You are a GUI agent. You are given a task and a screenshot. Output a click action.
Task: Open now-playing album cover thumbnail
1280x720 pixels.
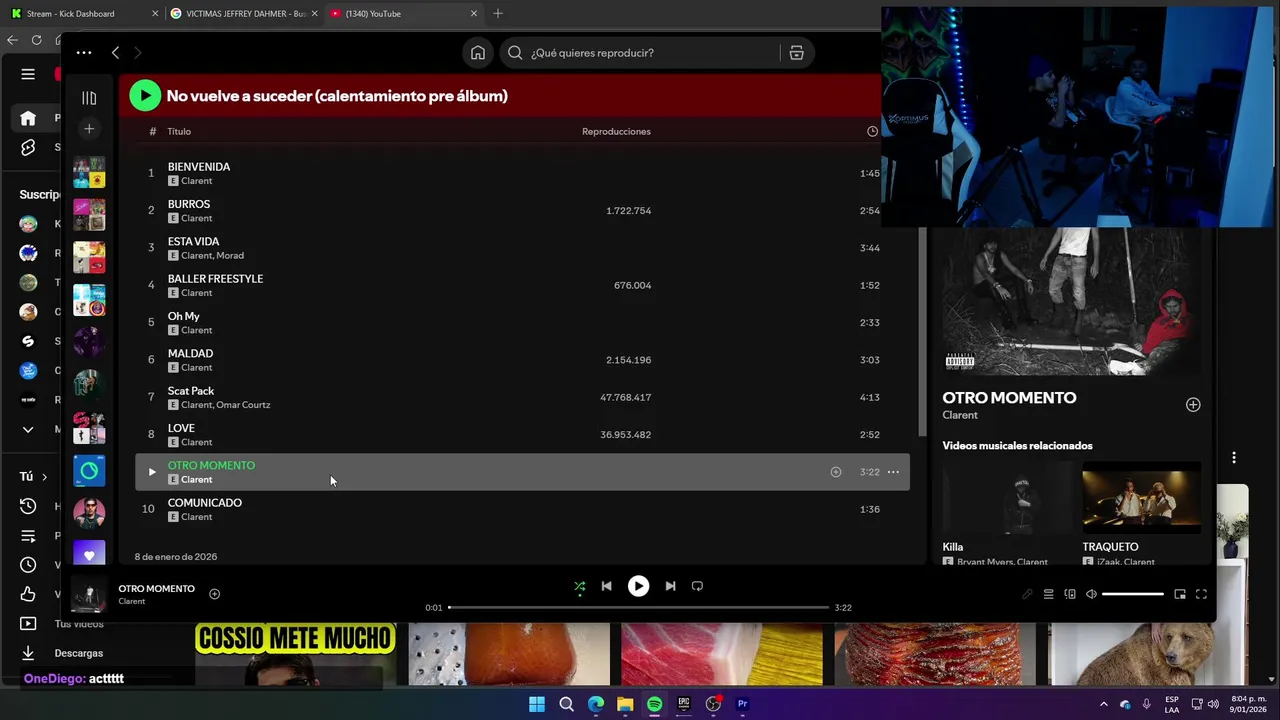pos(89,594)
